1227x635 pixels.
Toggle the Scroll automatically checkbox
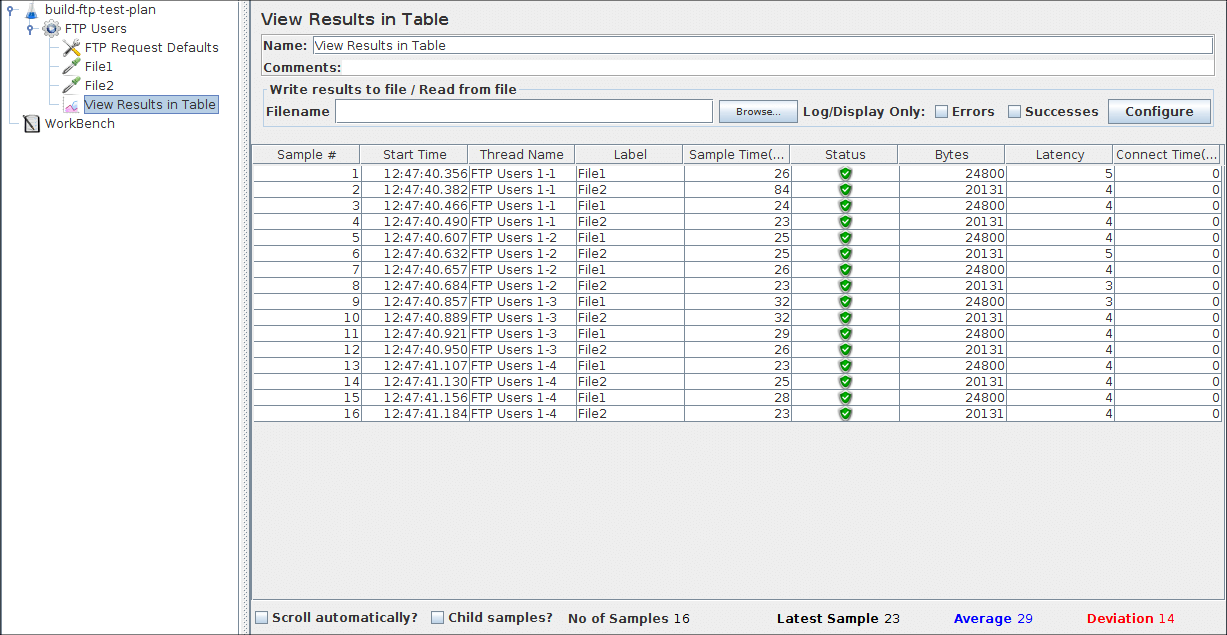click(x=261, y=618)
